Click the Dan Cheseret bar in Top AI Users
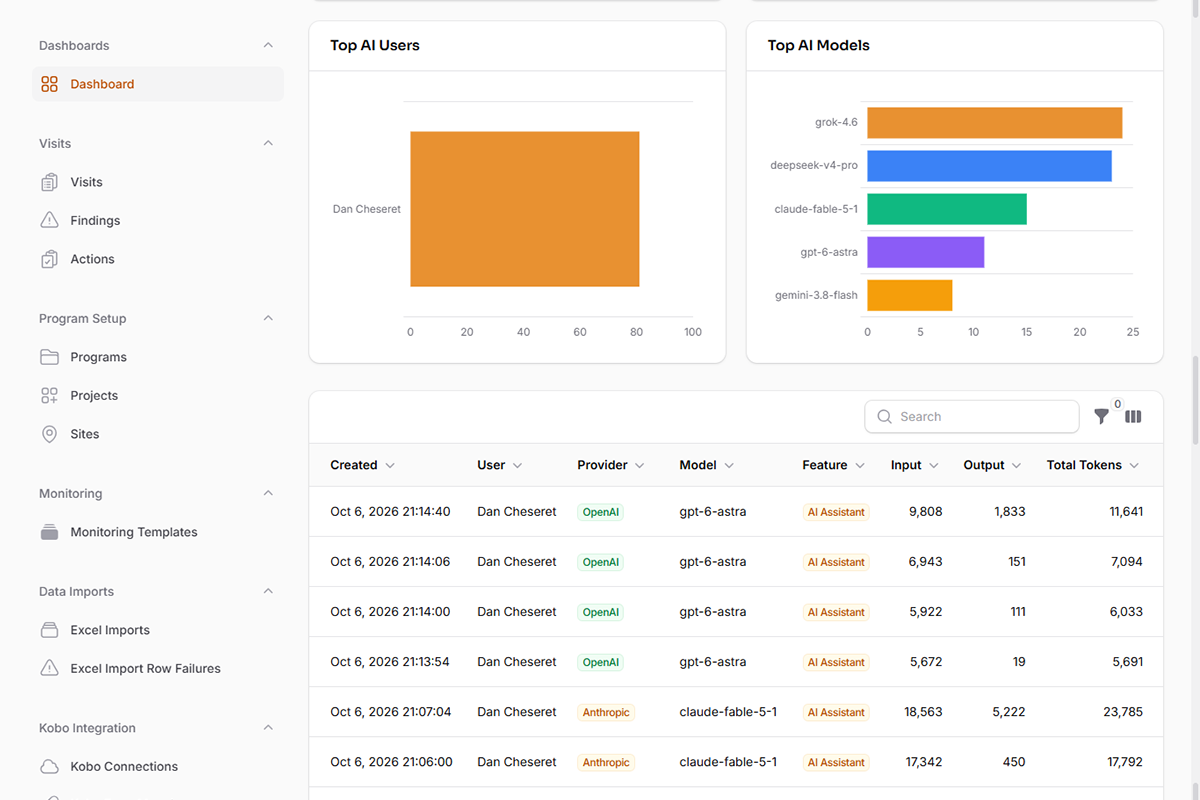Viewport: 1200px width, 800px height. click(524, 209)
